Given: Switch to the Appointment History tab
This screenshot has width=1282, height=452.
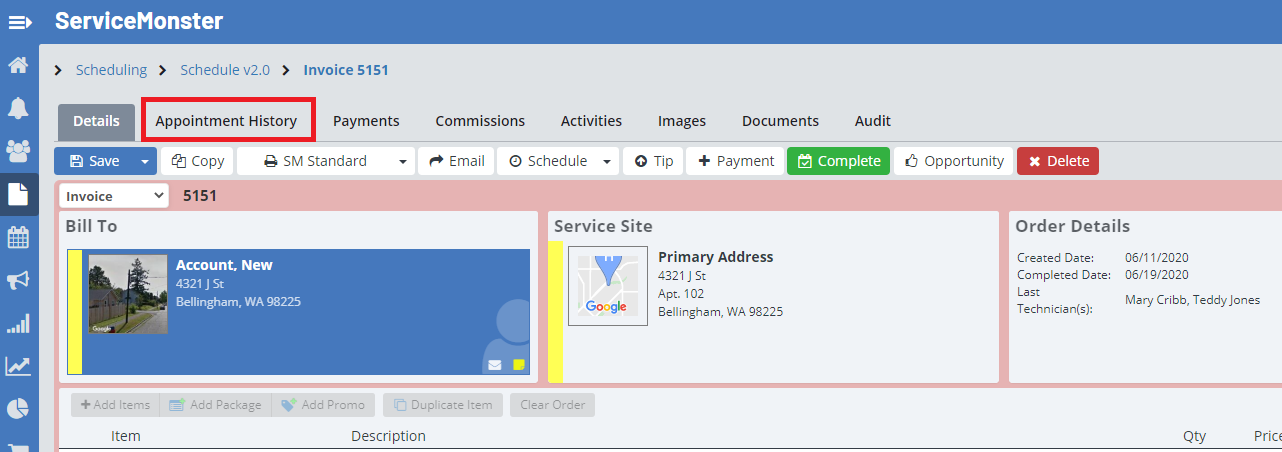Looking at the screenshot, I should [226, 121].
